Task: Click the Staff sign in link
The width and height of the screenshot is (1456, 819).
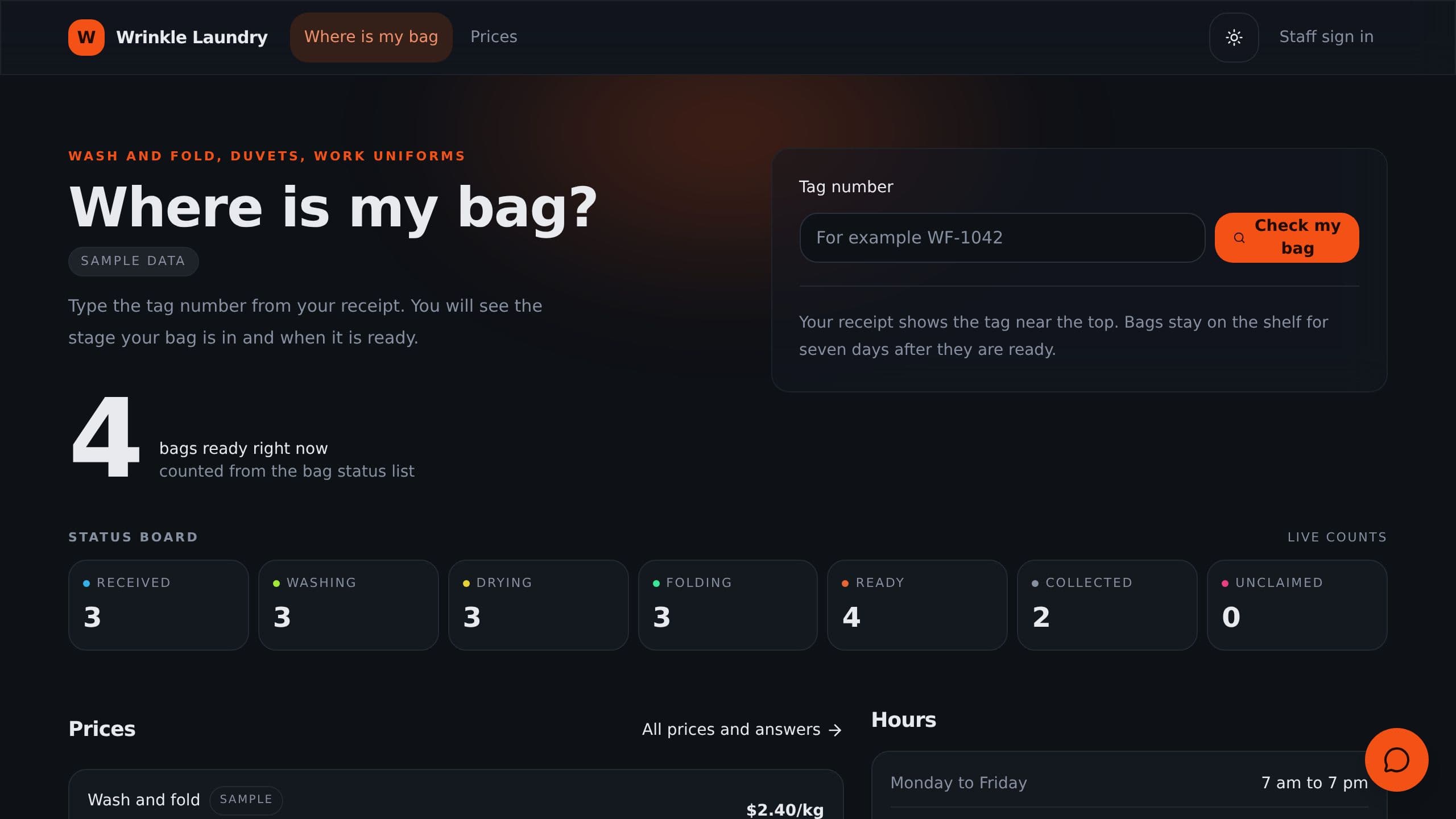Action: (x=1326, y=37)
